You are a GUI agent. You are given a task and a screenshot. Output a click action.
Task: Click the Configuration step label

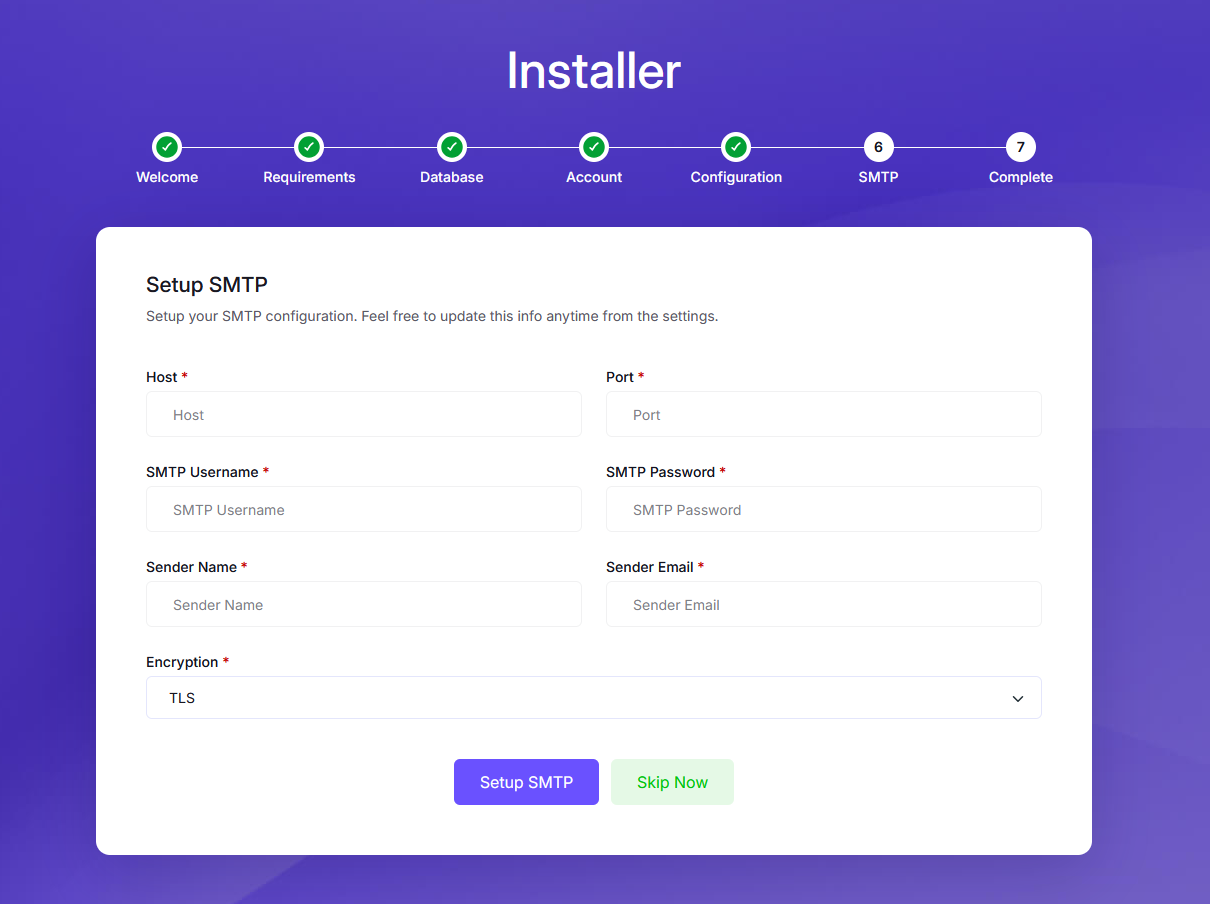(x=736, y=177)
